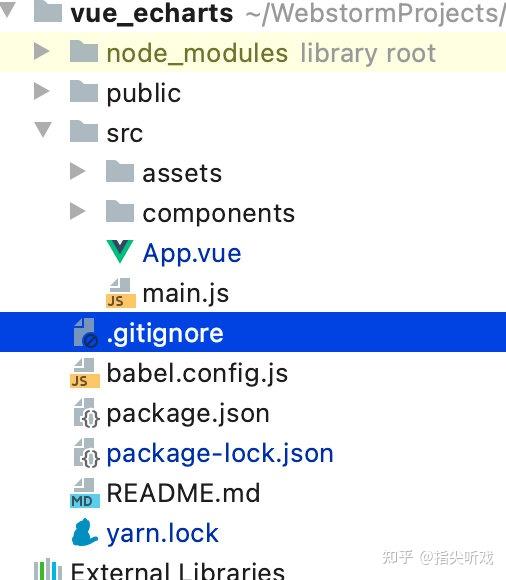Collapse the vue_echarts project root arrow

click(x=7, y=10)
